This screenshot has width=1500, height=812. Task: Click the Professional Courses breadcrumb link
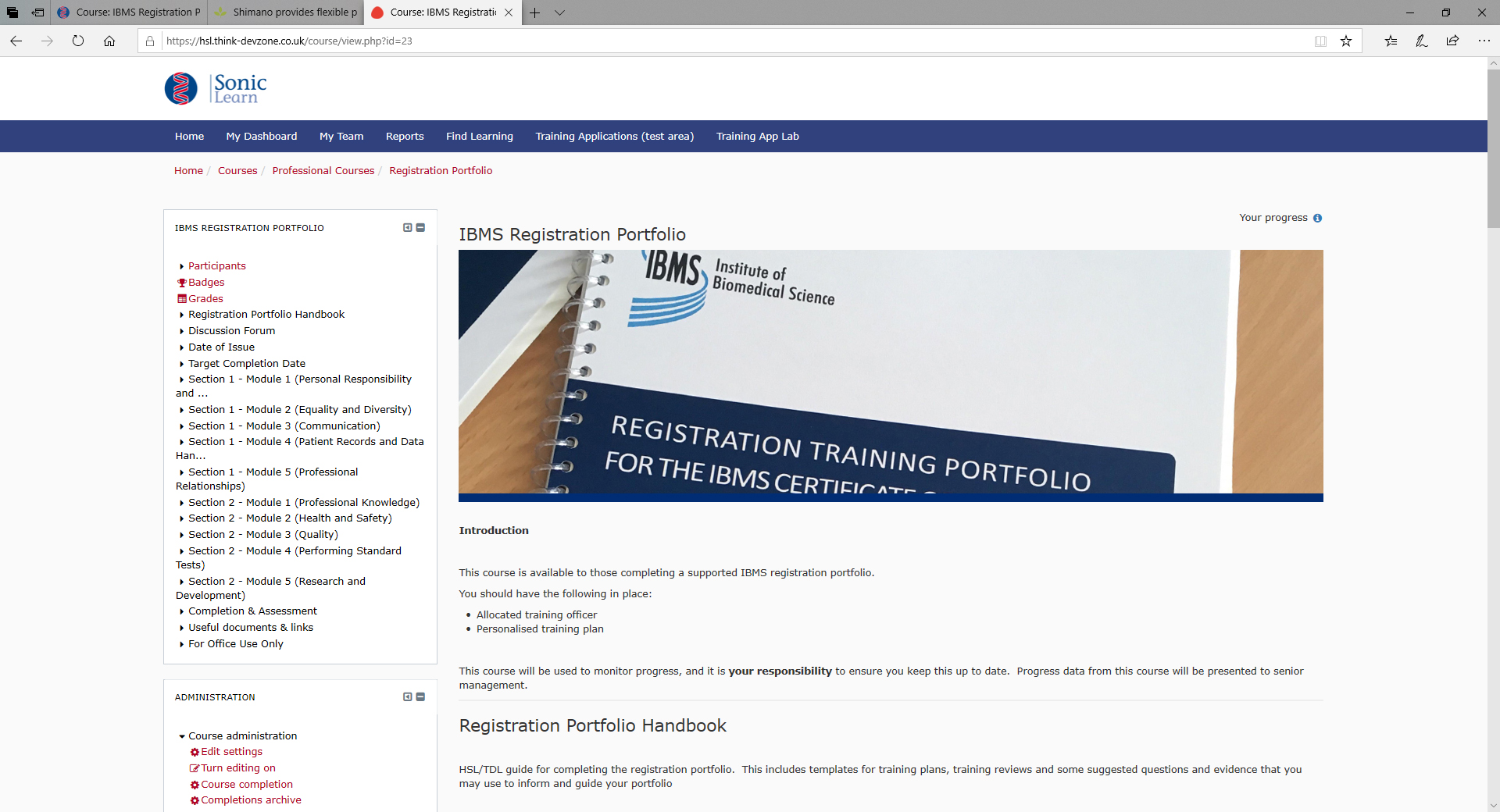323,170
